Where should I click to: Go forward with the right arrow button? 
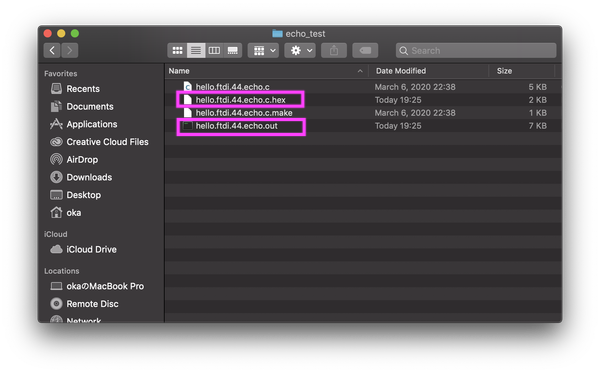coord(70,50)
